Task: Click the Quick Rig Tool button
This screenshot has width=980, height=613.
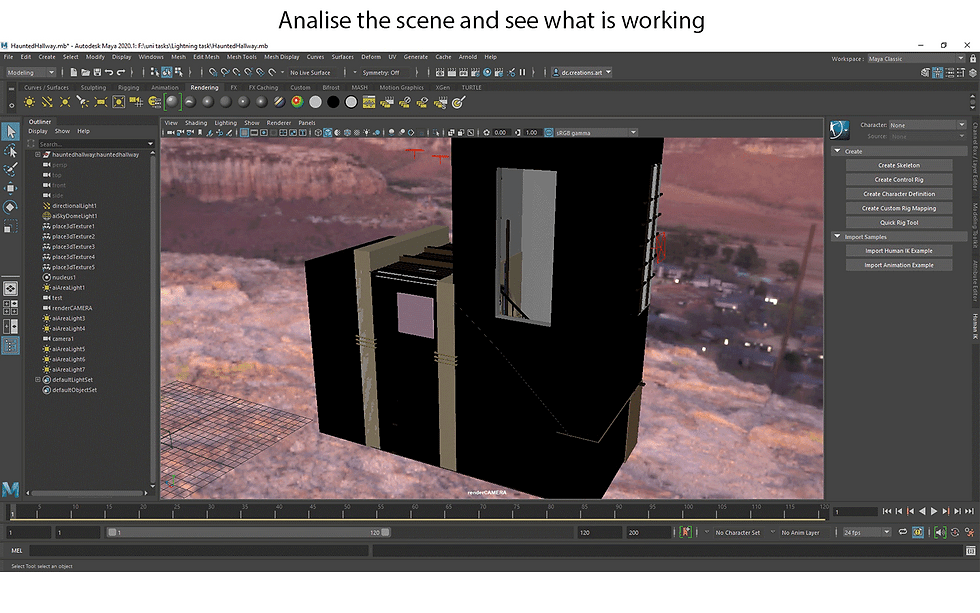Action: click(x=899, y=222)
